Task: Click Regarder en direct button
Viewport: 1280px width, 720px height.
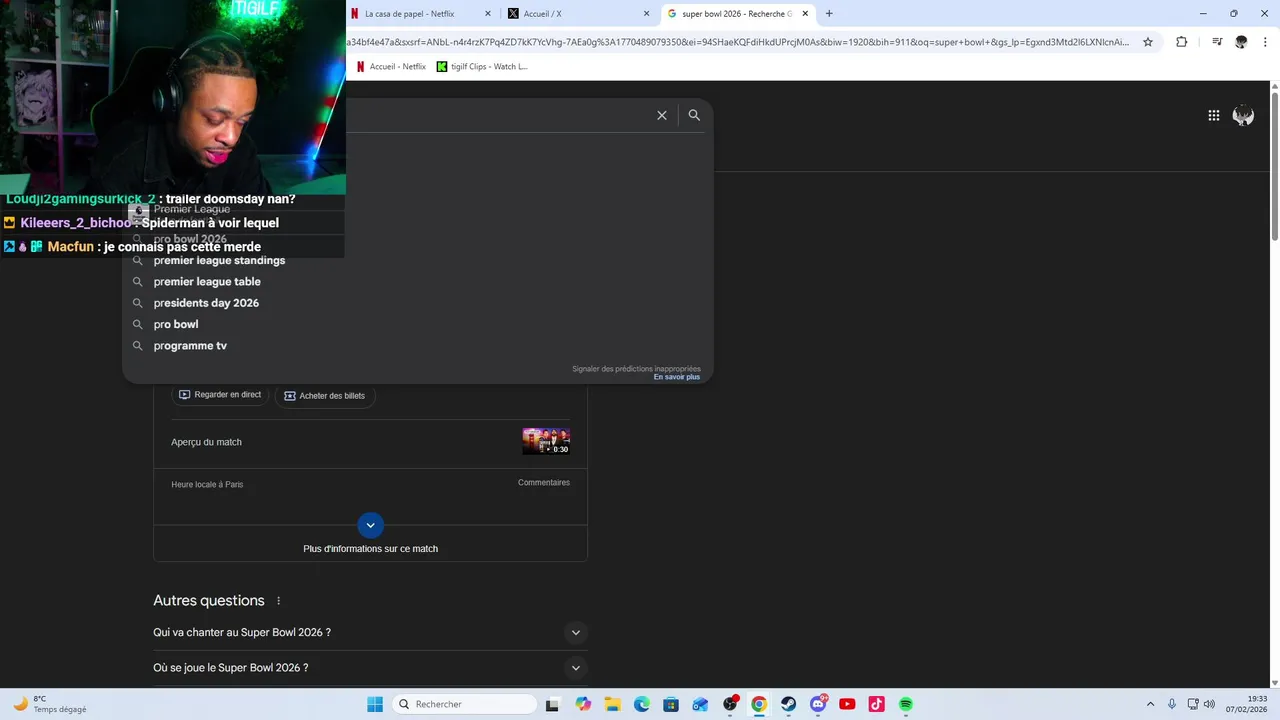Action: 220,395
